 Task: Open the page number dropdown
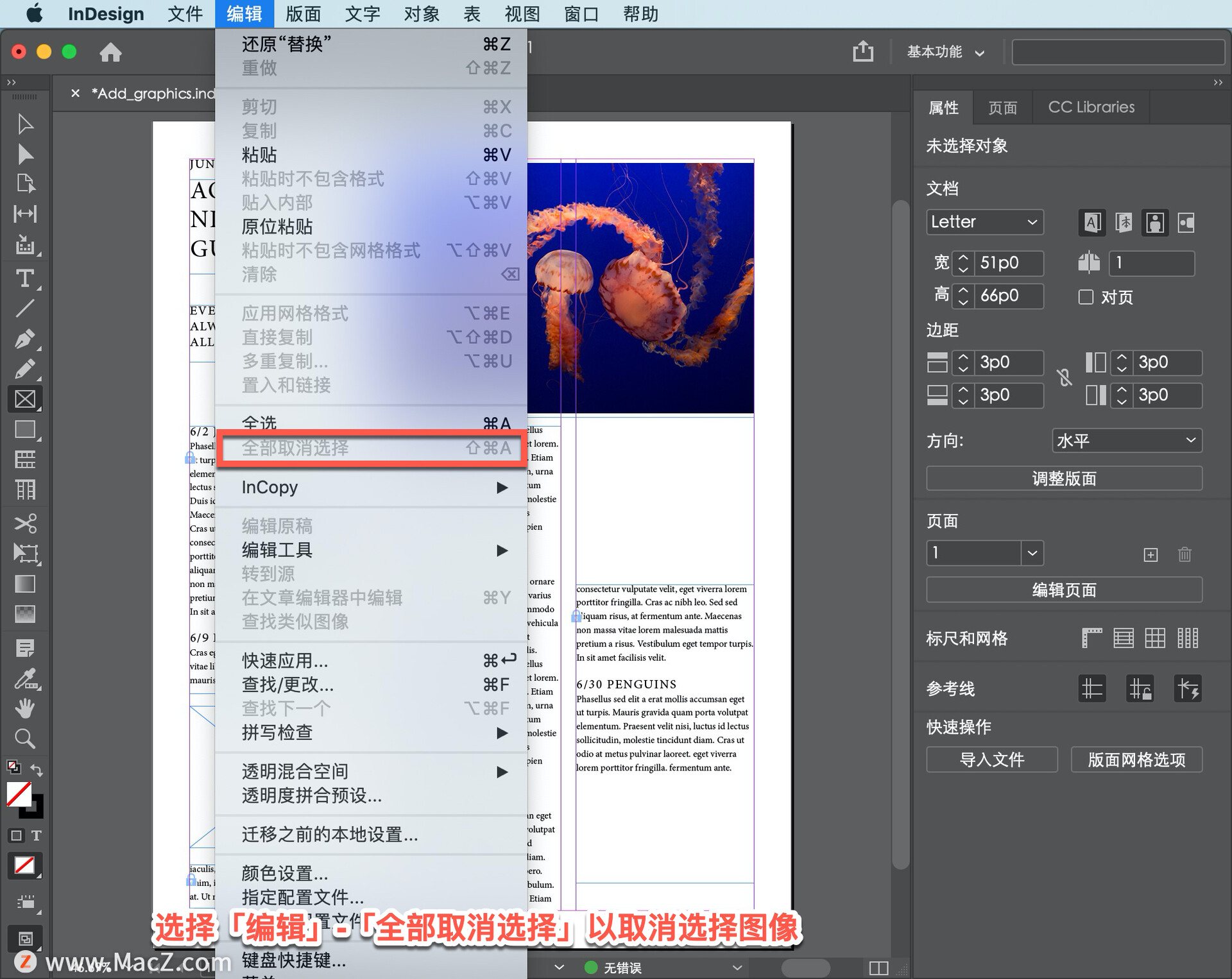[1032, 553]
